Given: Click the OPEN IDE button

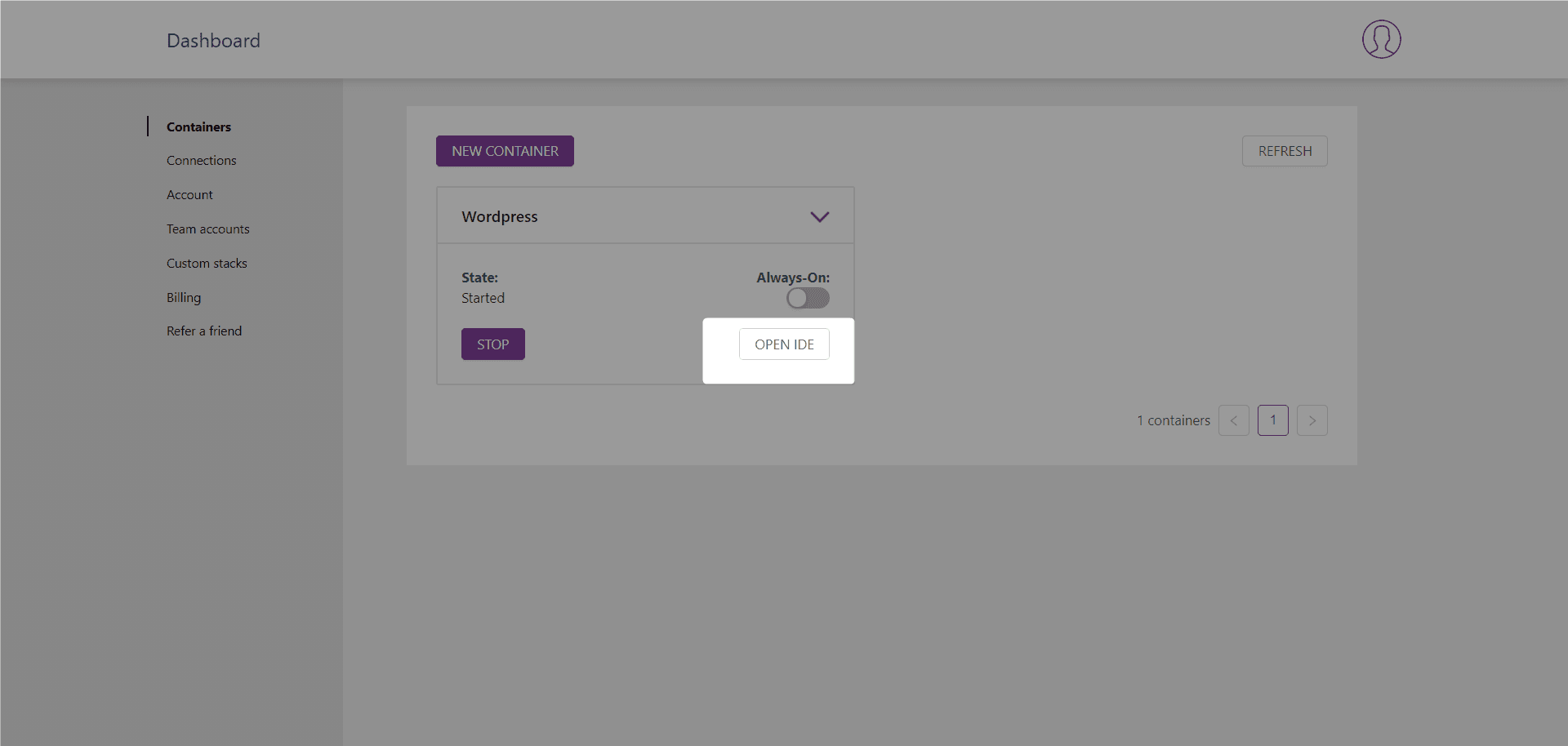Looking at the screenshot, I should click(784, 344).
